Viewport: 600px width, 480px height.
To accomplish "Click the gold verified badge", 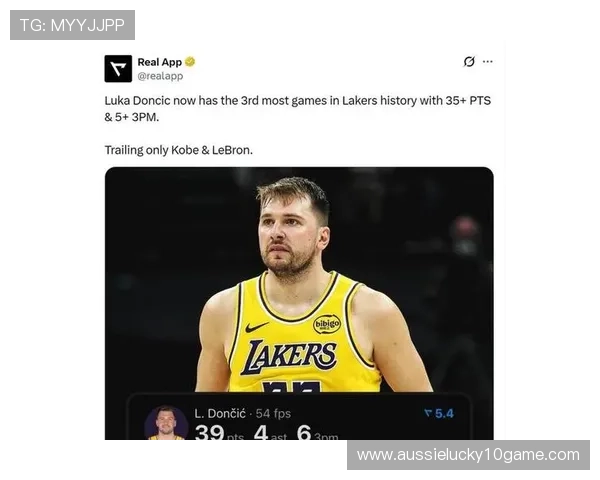I will [x=190, y=62].
